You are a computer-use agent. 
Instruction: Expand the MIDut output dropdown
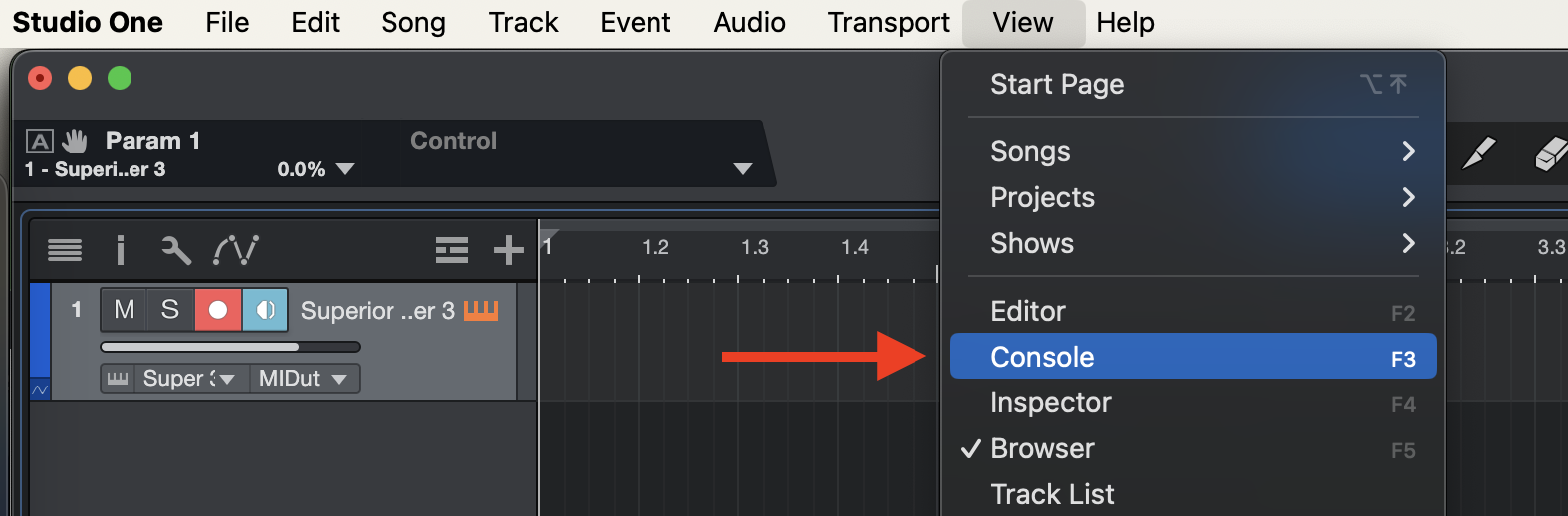click(339, 379)
